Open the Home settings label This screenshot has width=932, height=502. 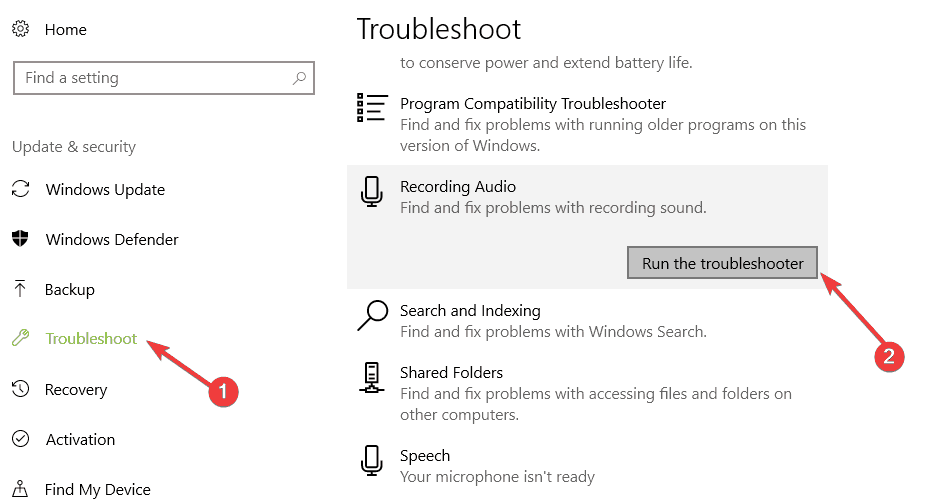point(65,30)
